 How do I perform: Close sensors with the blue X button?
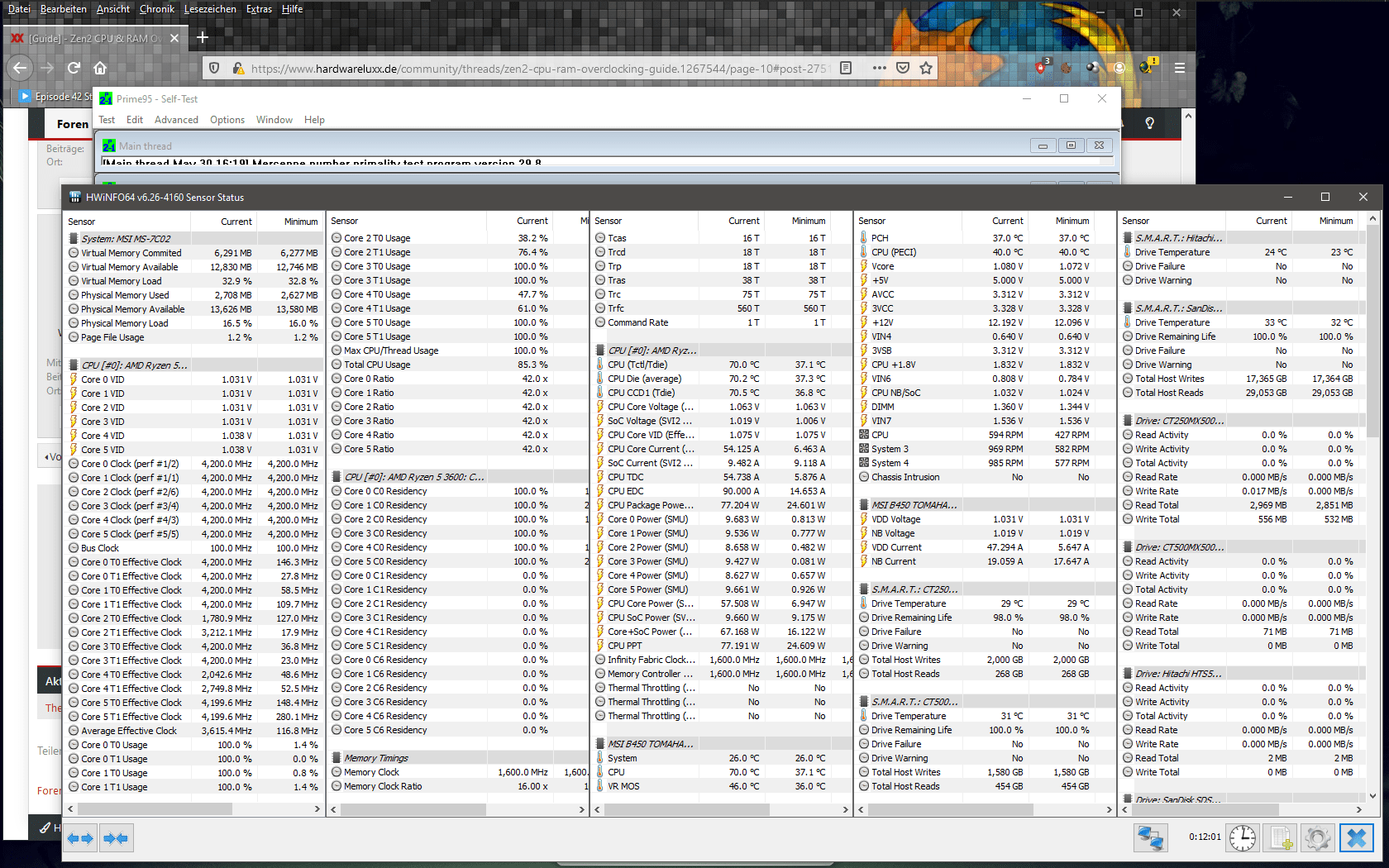1357,837
